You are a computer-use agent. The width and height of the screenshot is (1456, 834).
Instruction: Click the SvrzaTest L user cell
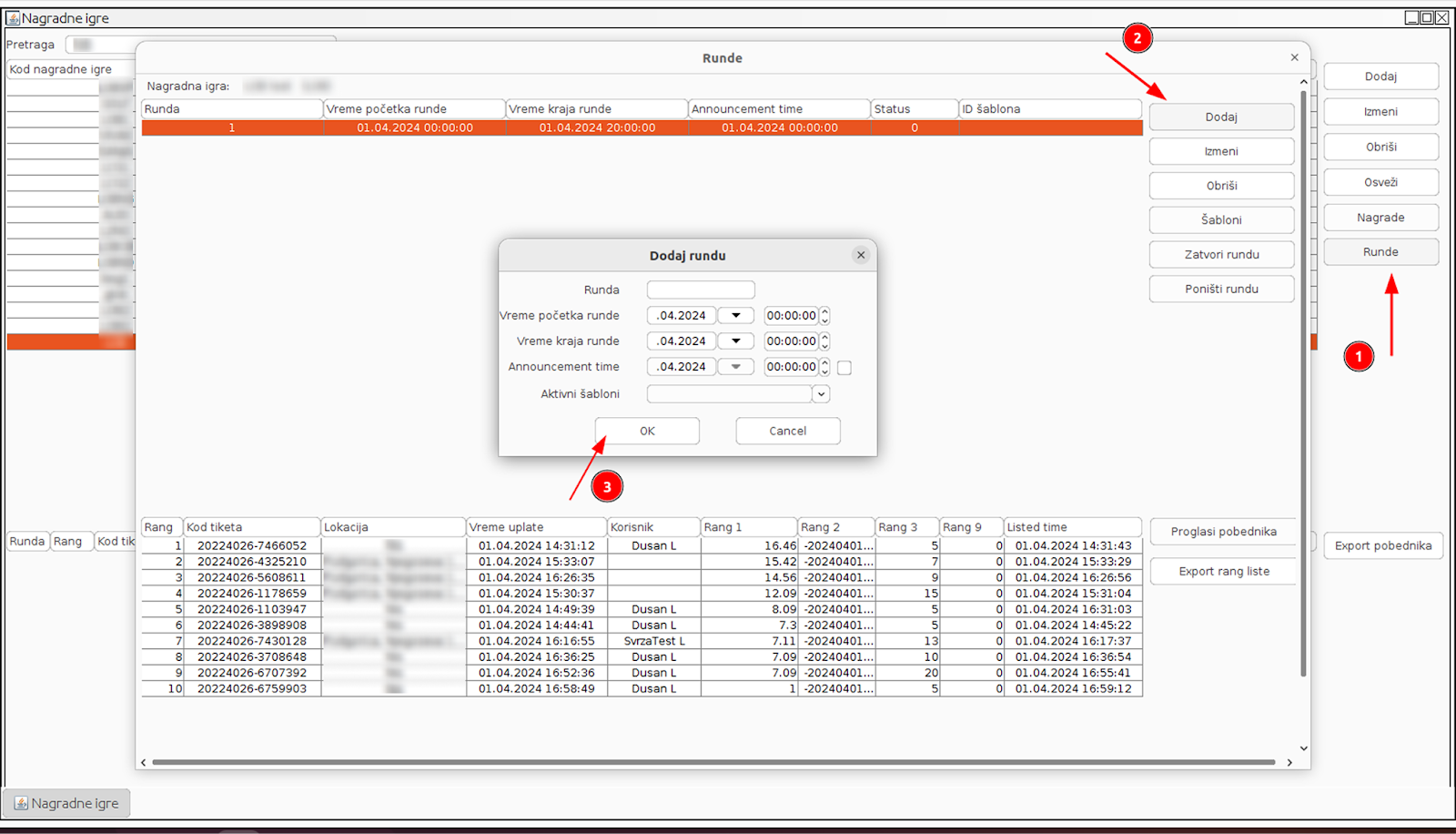(x=654, y=641)
